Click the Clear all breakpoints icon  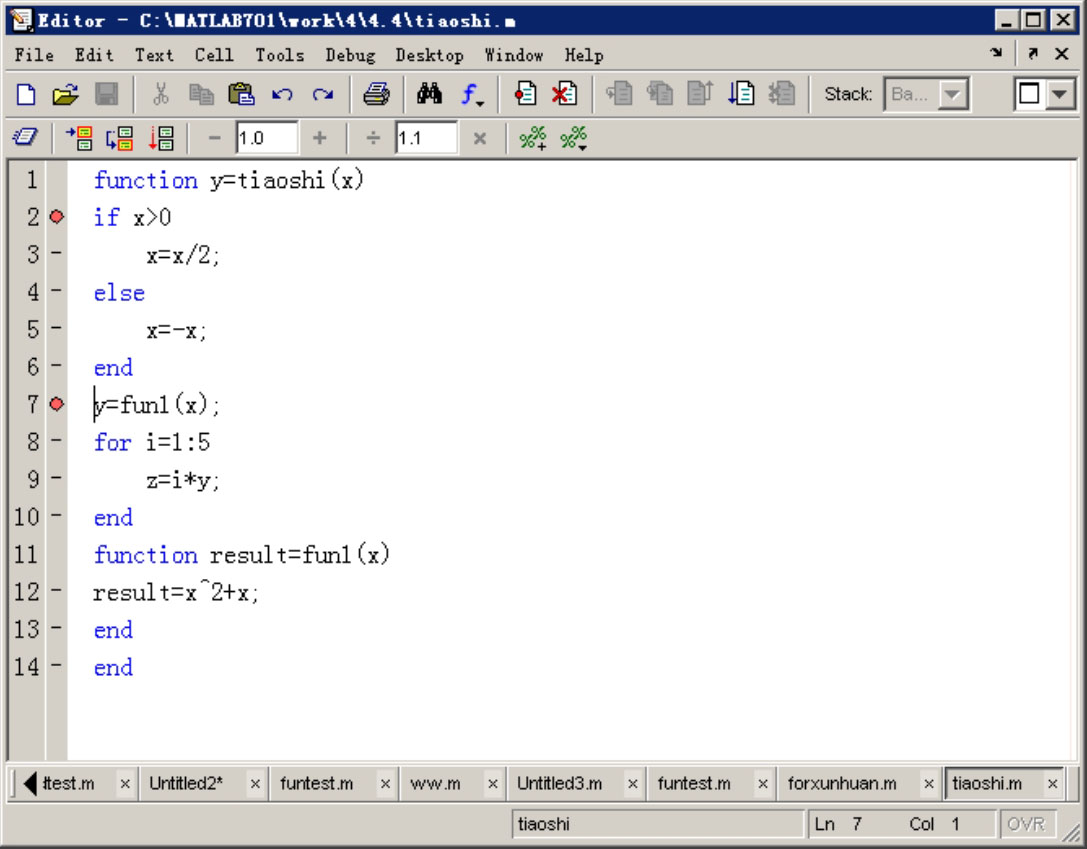tap(565, 95)
